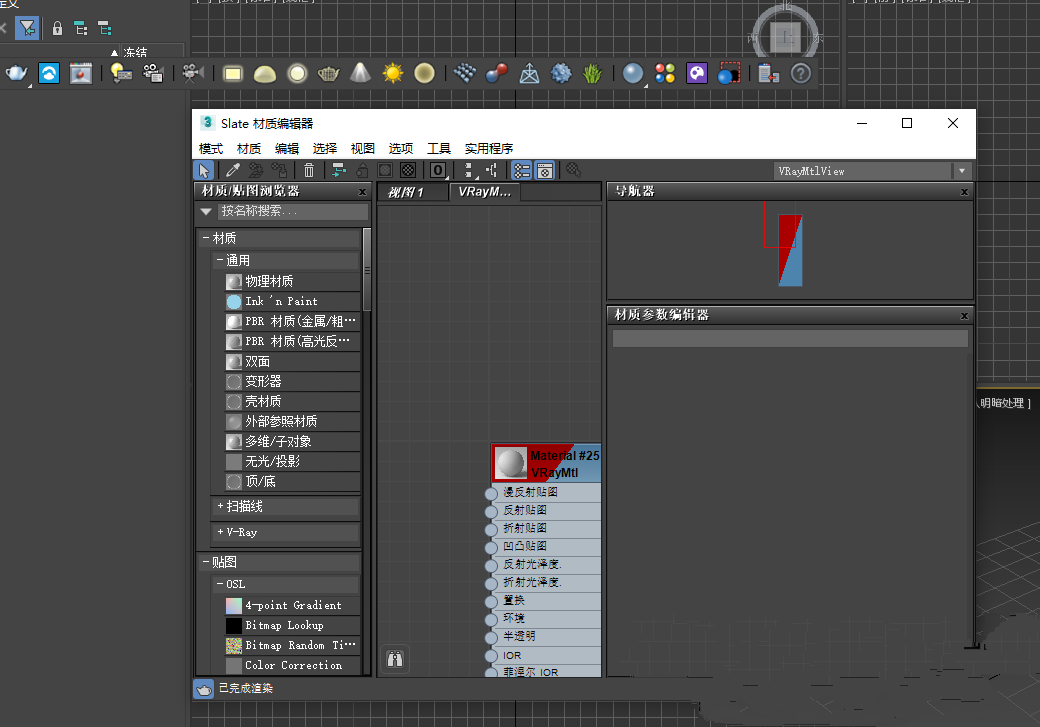Pick material from object with eyedropper
This screenshot has height=727, width=1040.
coord(233,170)
